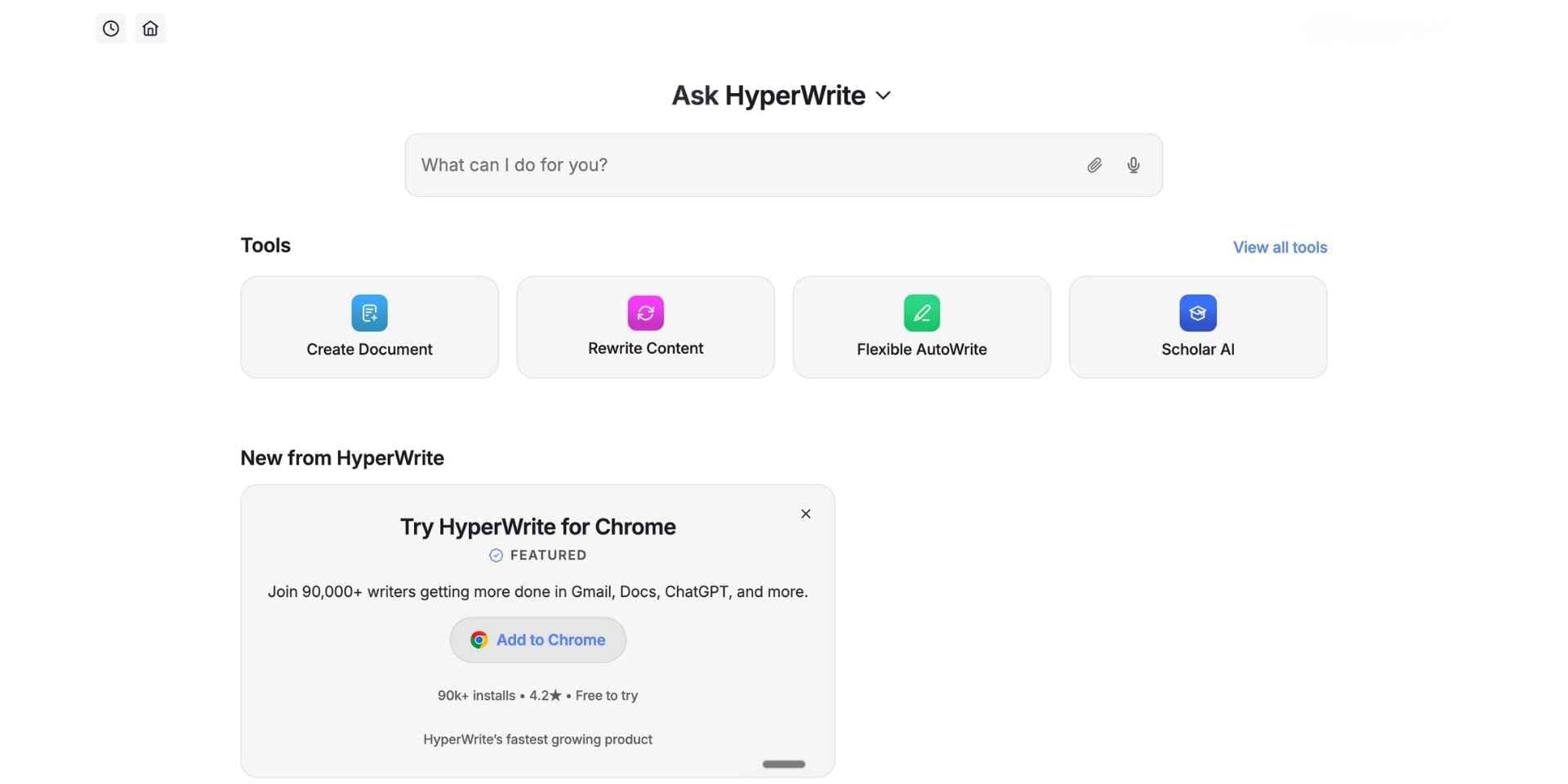Open the Create Document tool label
Image resolution: width=1568 pixels, height=784 pixels.
(x=369, y=350)
